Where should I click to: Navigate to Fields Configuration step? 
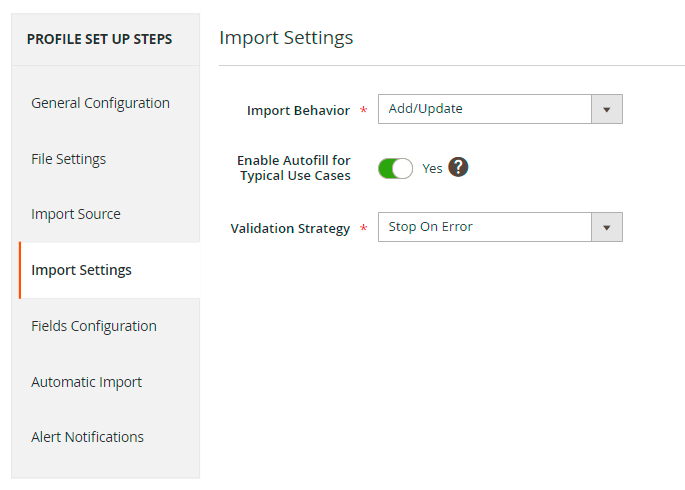pyautogui.click(x=94, y=326)
